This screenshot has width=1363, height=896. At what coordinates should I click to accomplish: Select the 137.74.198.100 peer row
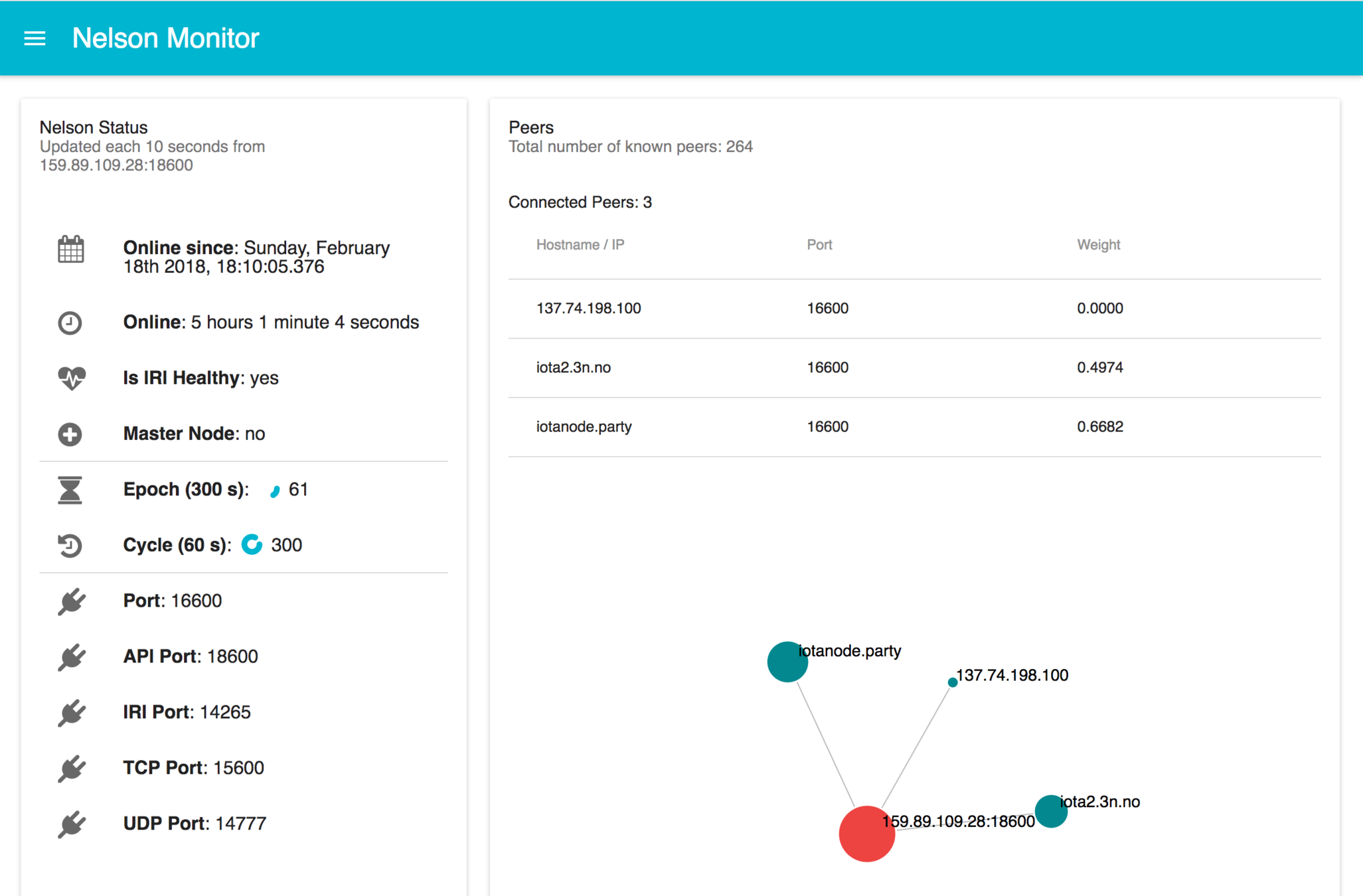[588, 309]
